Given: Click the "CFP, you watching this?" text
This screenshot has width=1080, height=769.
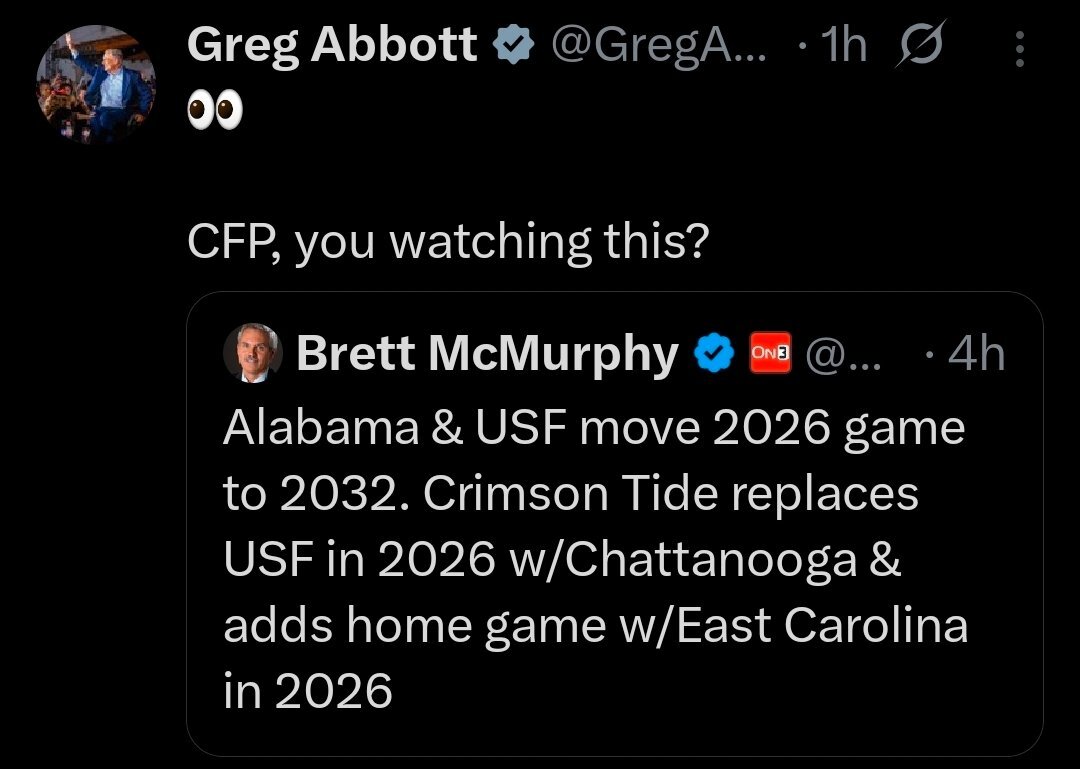Looking at the screenshot, I should click(447, 242).
